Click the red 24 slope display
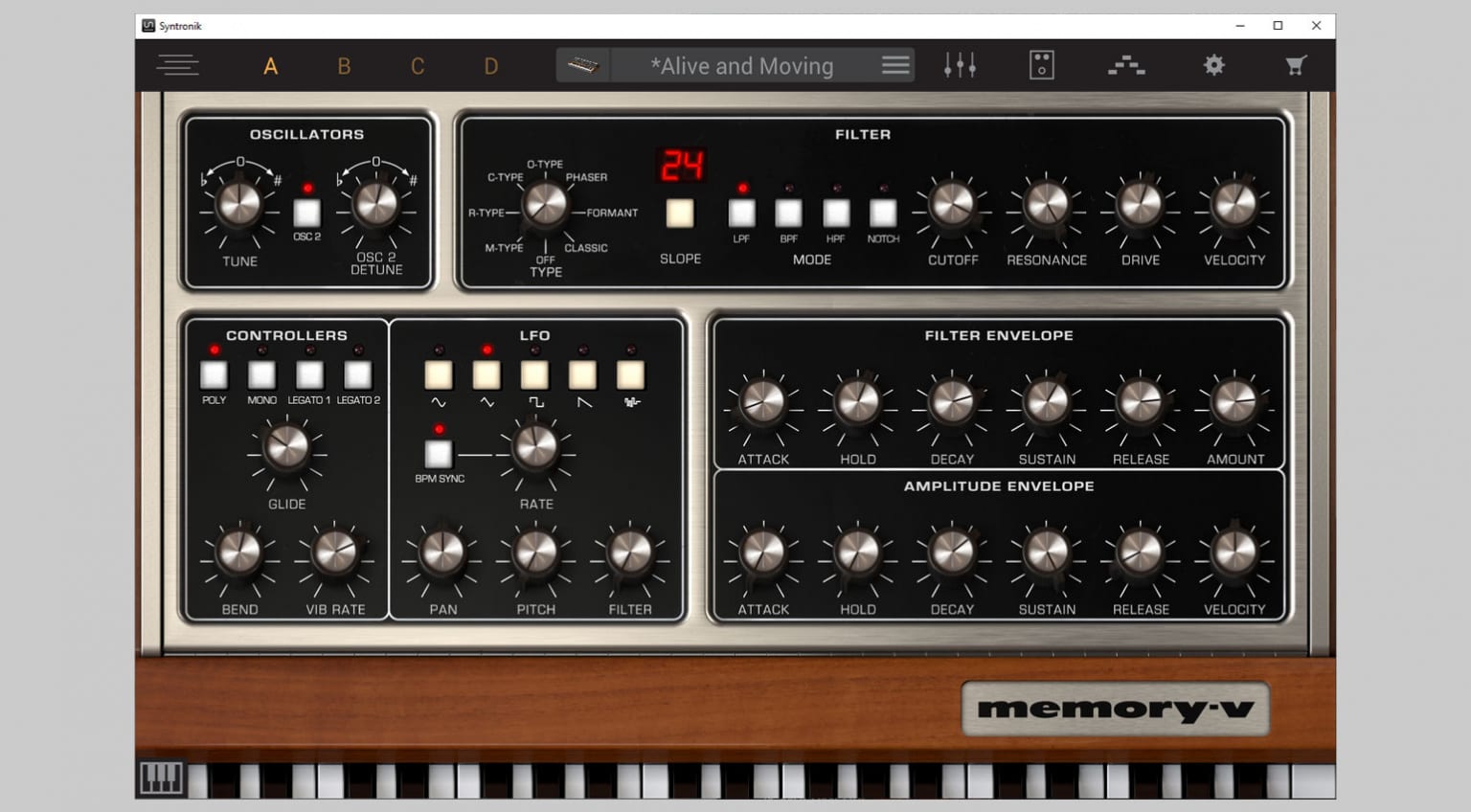 681,166
